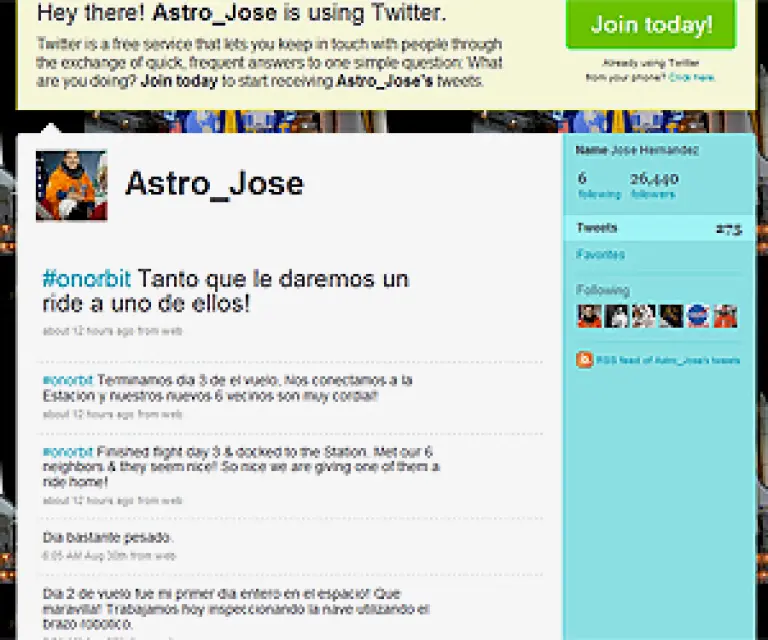Open the last avatar in Following list
The image size is (768, 640).
tap(725, 316)
